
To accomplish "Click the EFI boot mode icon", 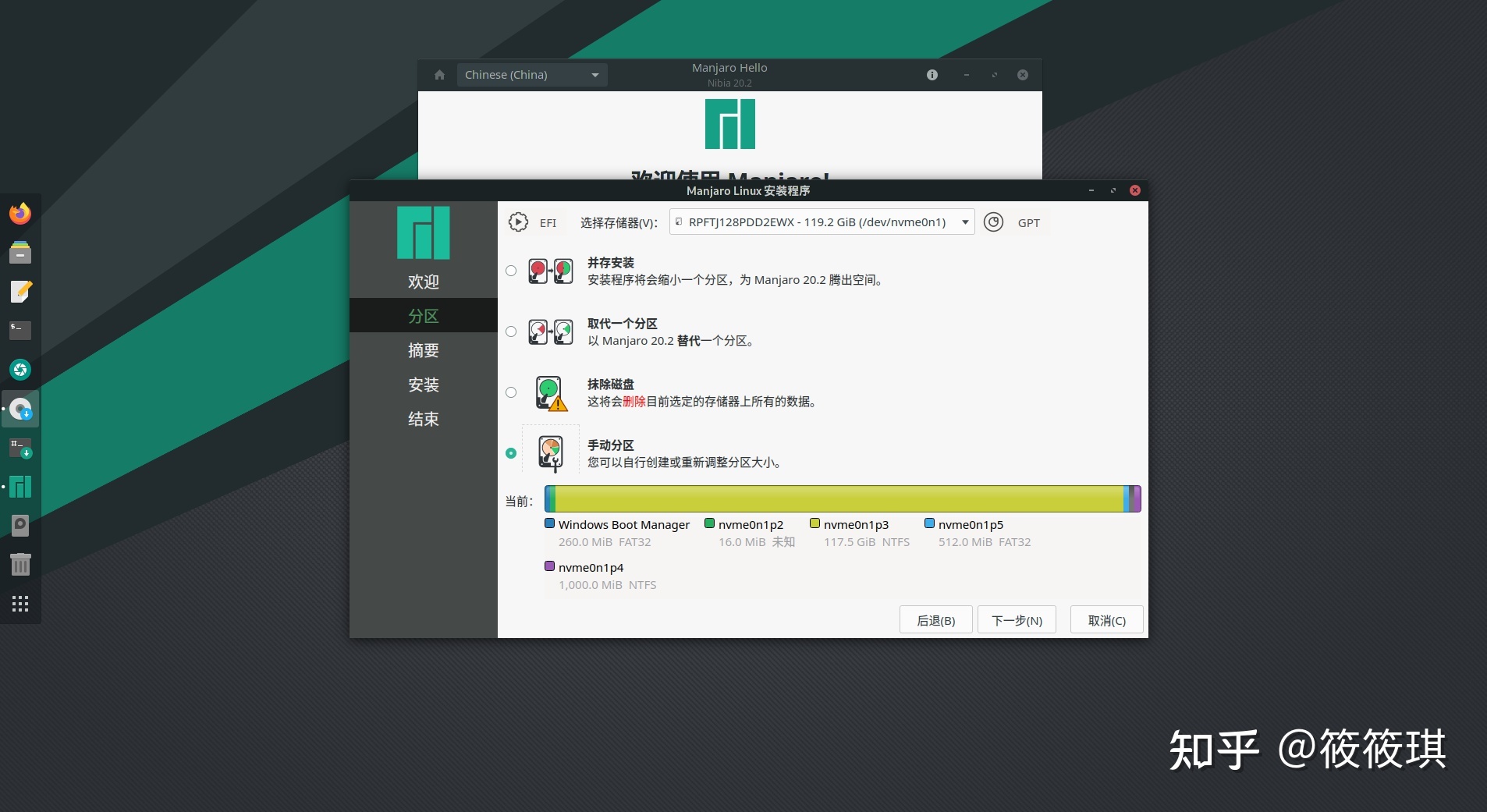I will [x=518, y=222].
